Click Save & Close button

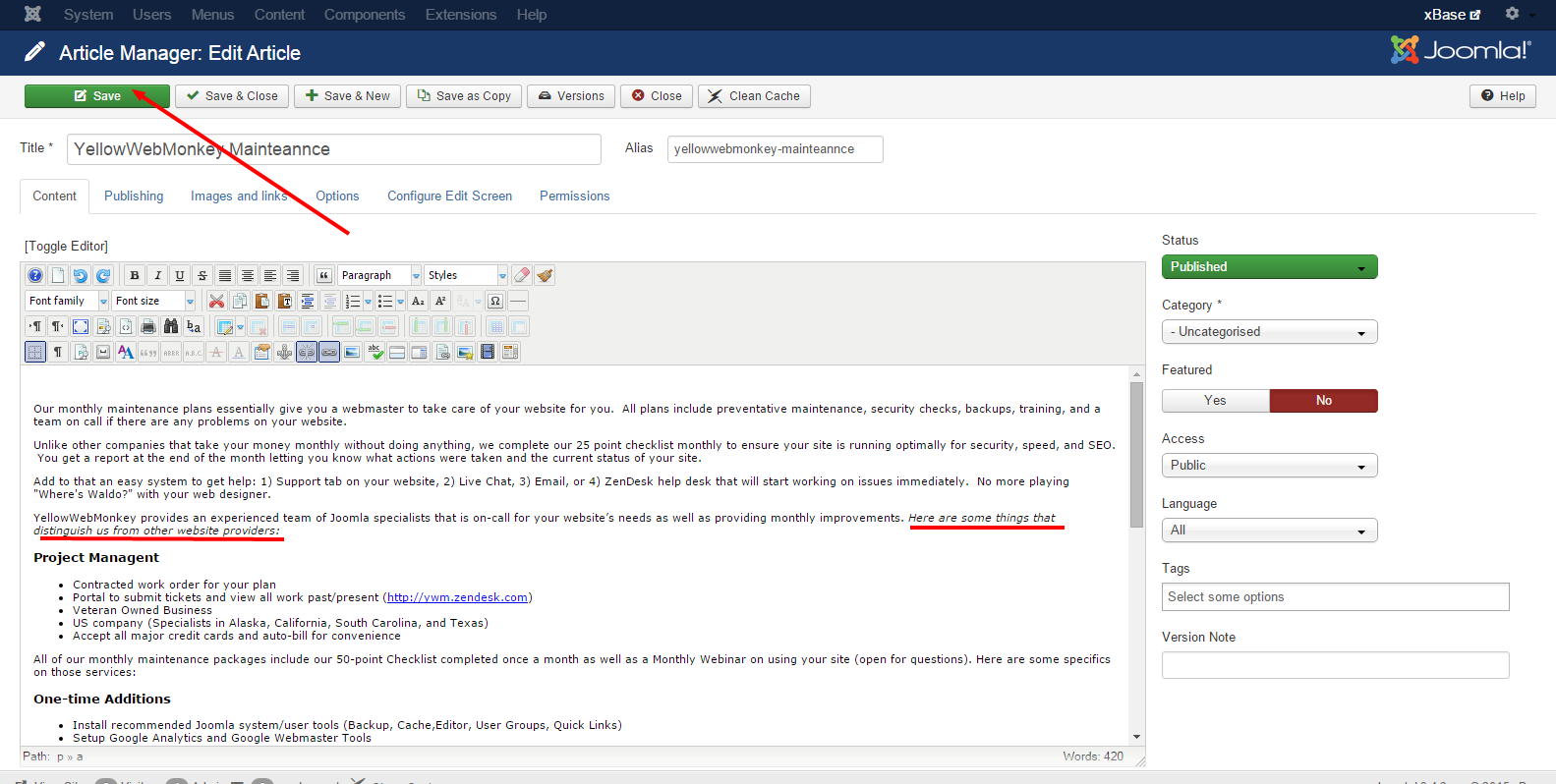pyautogui.click(x=232, y=96)
